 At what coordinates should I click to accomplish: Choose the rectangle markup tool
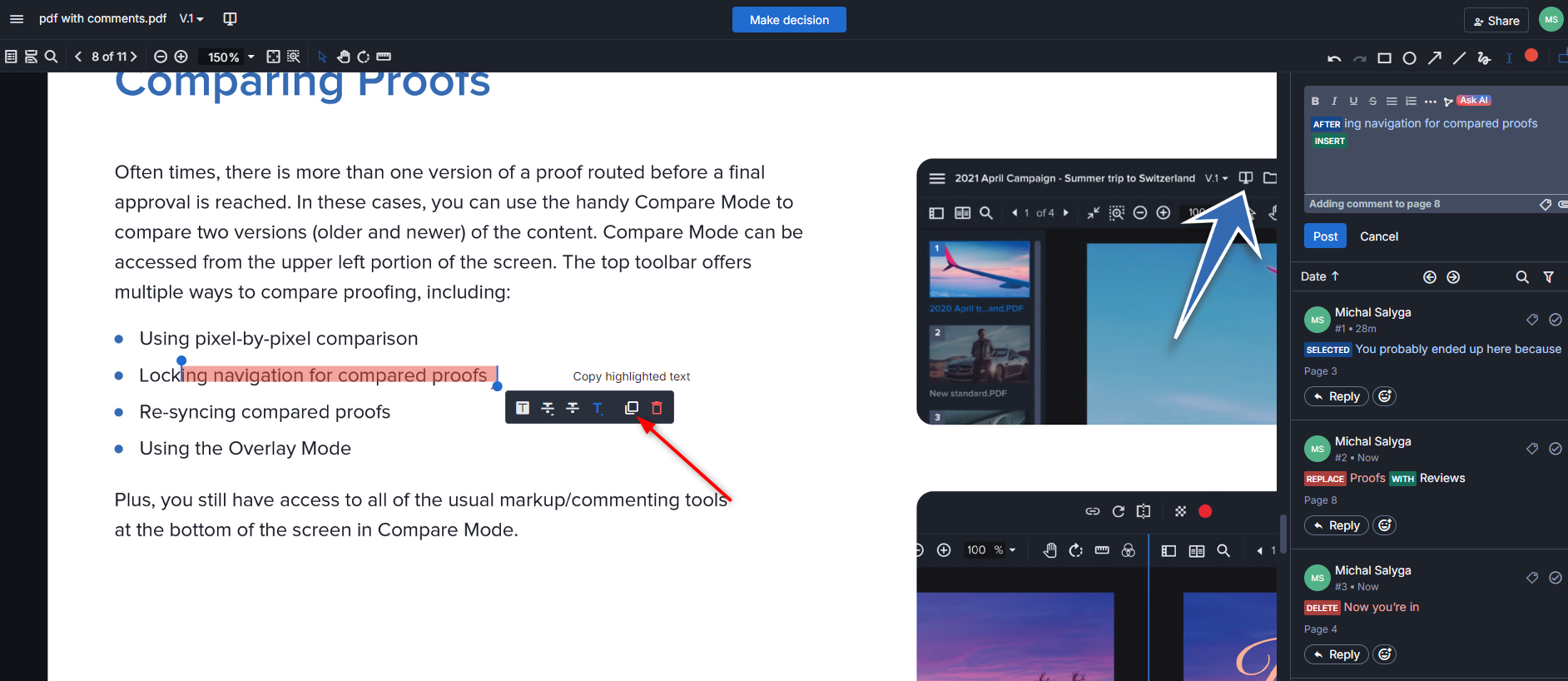tap(1384, 58)
